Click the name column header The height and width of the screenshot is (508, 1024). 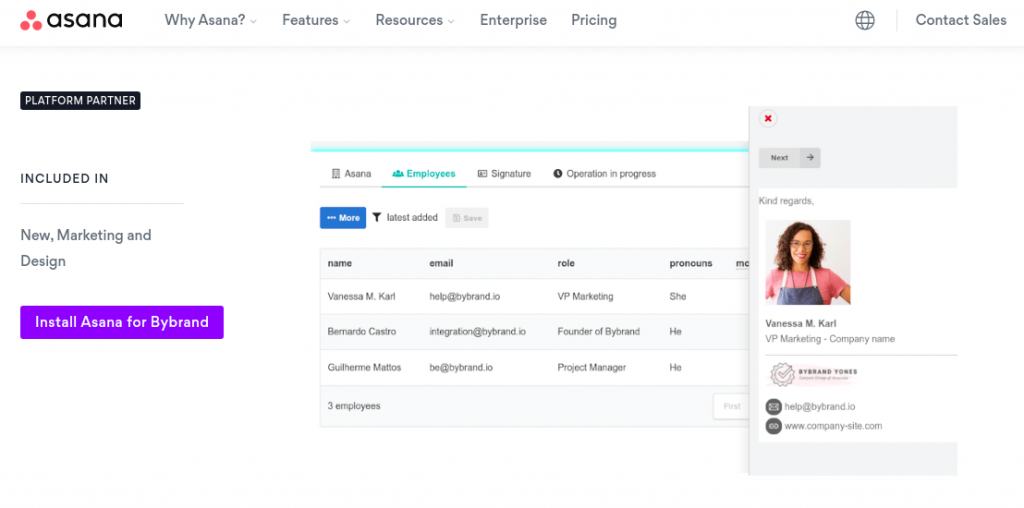click(340, 263)
